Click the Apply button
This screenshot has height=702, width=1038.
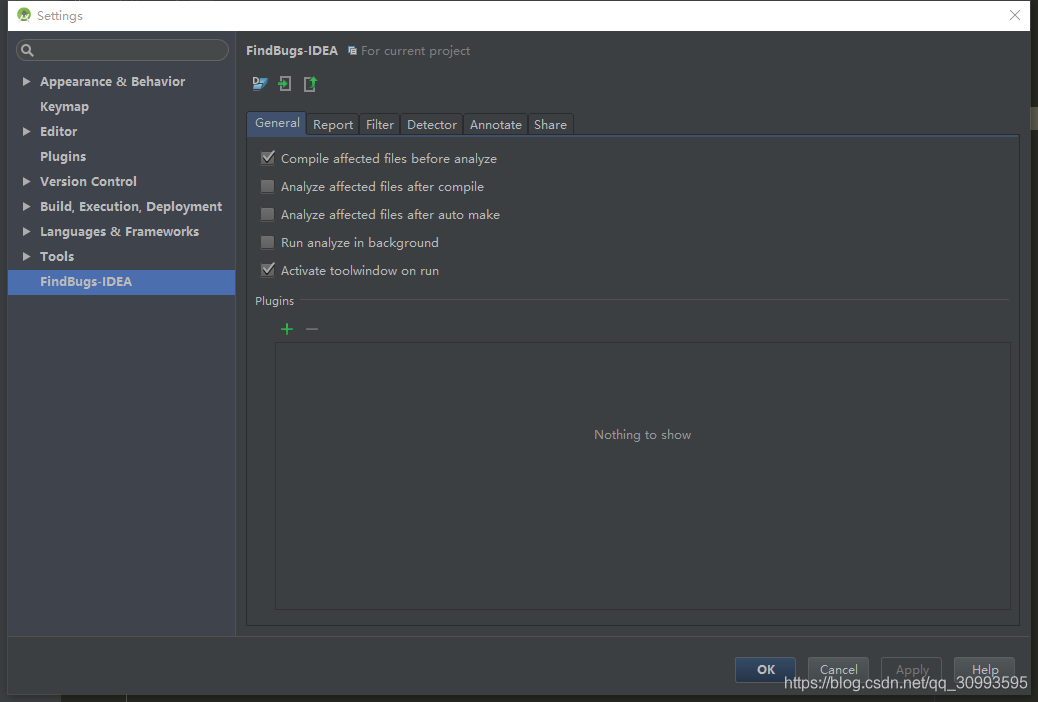pos(912,670)
